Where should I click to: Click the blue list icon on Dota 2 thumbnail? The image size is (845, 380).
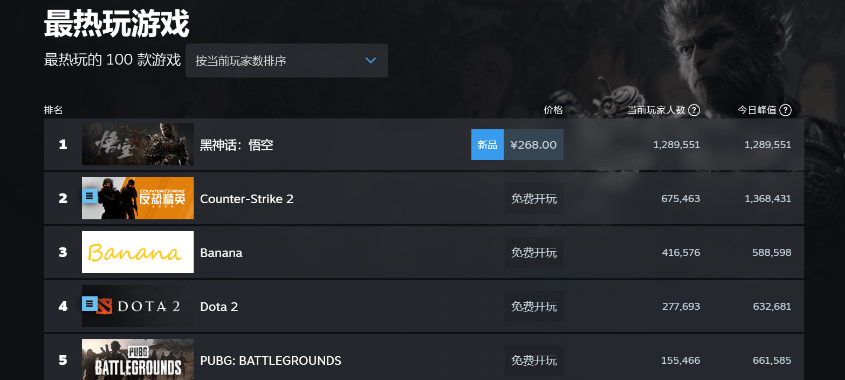coord(90,304)
